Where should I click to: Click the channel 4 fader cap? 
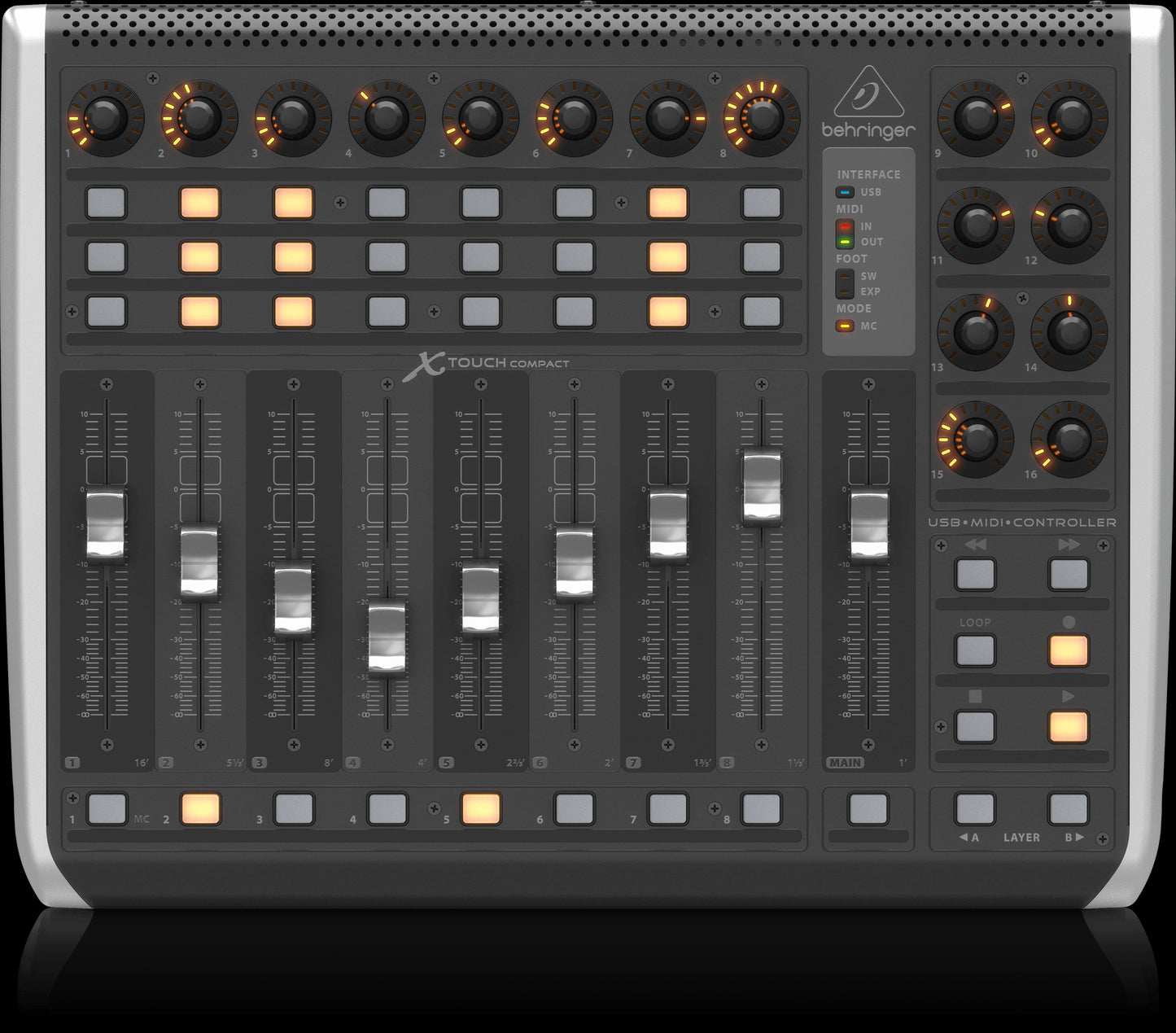point(387,638)
